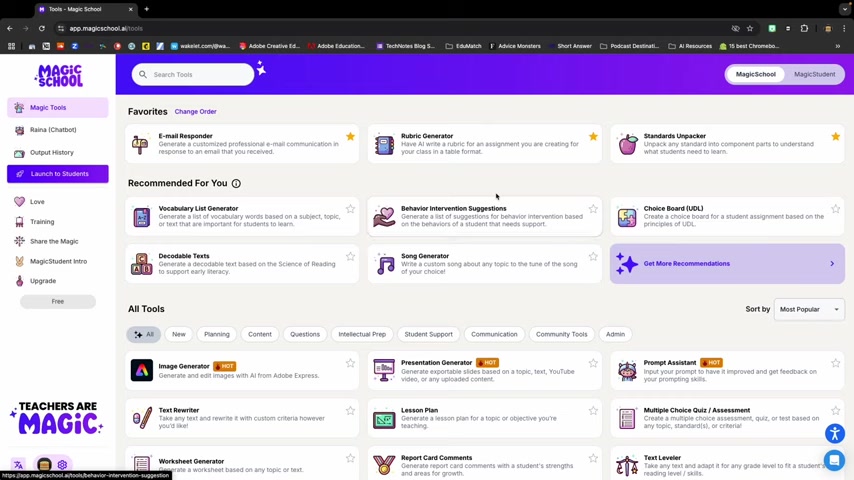This screenshot has height=480, width=854.
Task: Unfavorite the Standards Unpacker star
Action: pos(835,136)
